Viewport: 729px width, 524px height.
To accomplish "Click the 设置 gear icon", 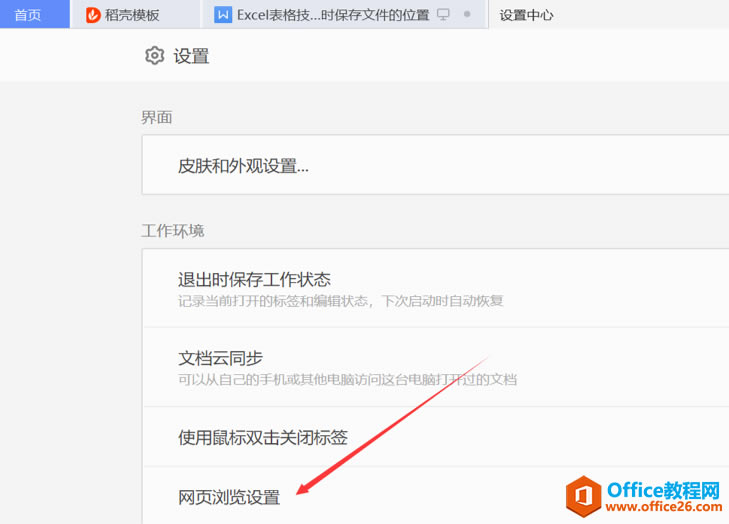I will click(154, 56).
